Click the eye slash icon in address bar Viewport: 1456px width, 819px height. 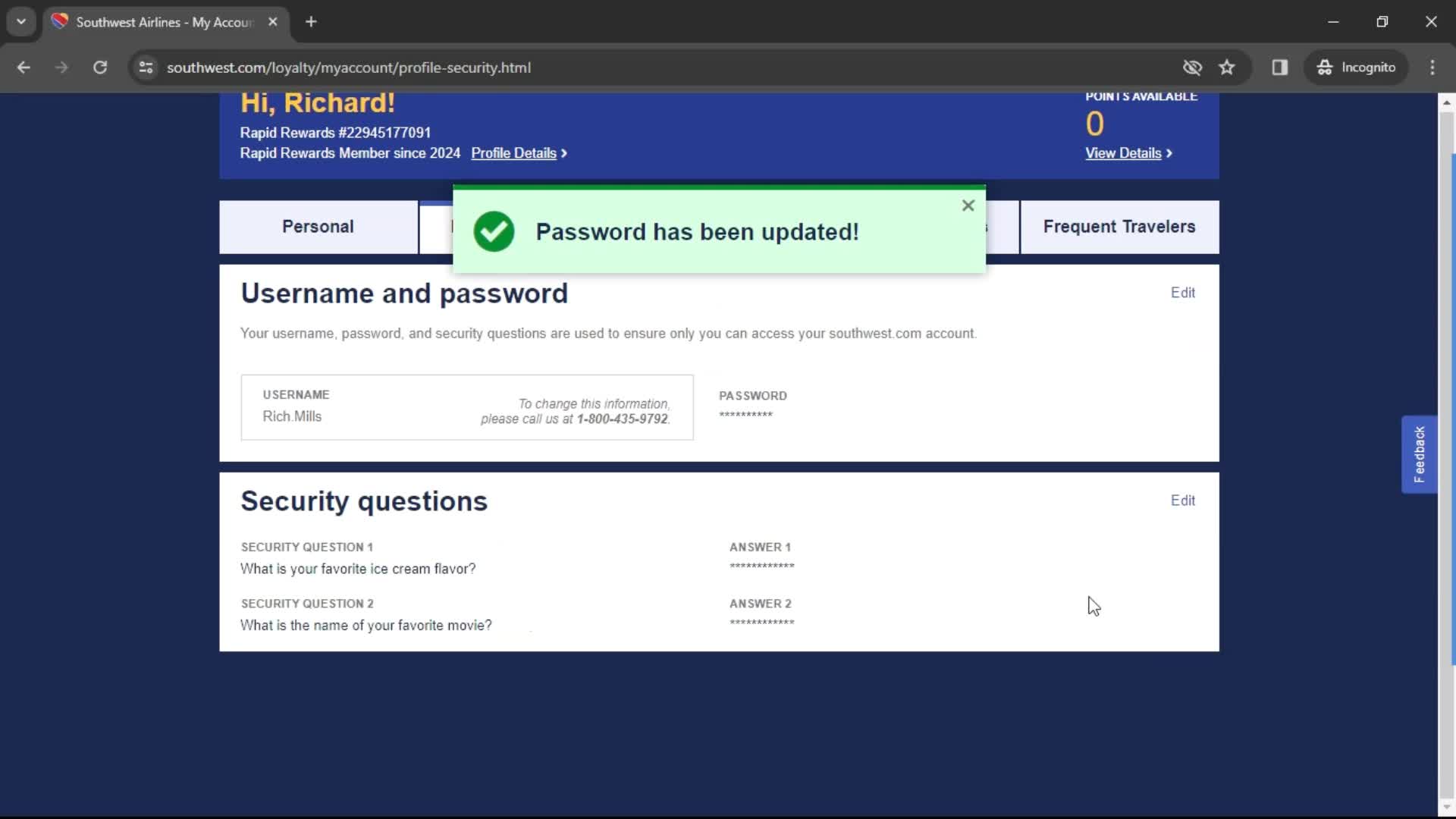coord(1193,67)
